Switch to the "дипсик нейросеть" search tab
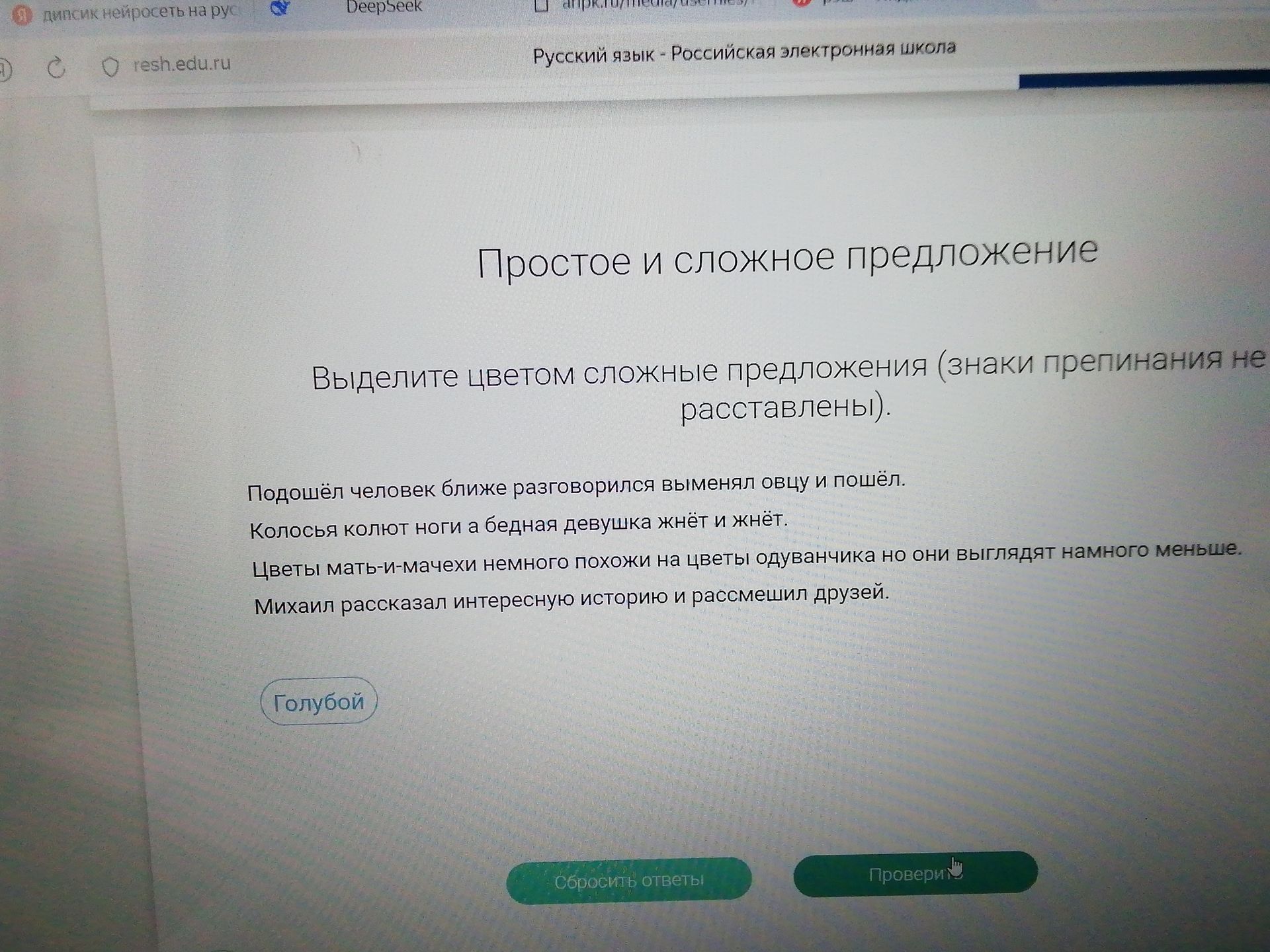The height and width of the screenshot is (952, 1270). [x=141, y=13]
